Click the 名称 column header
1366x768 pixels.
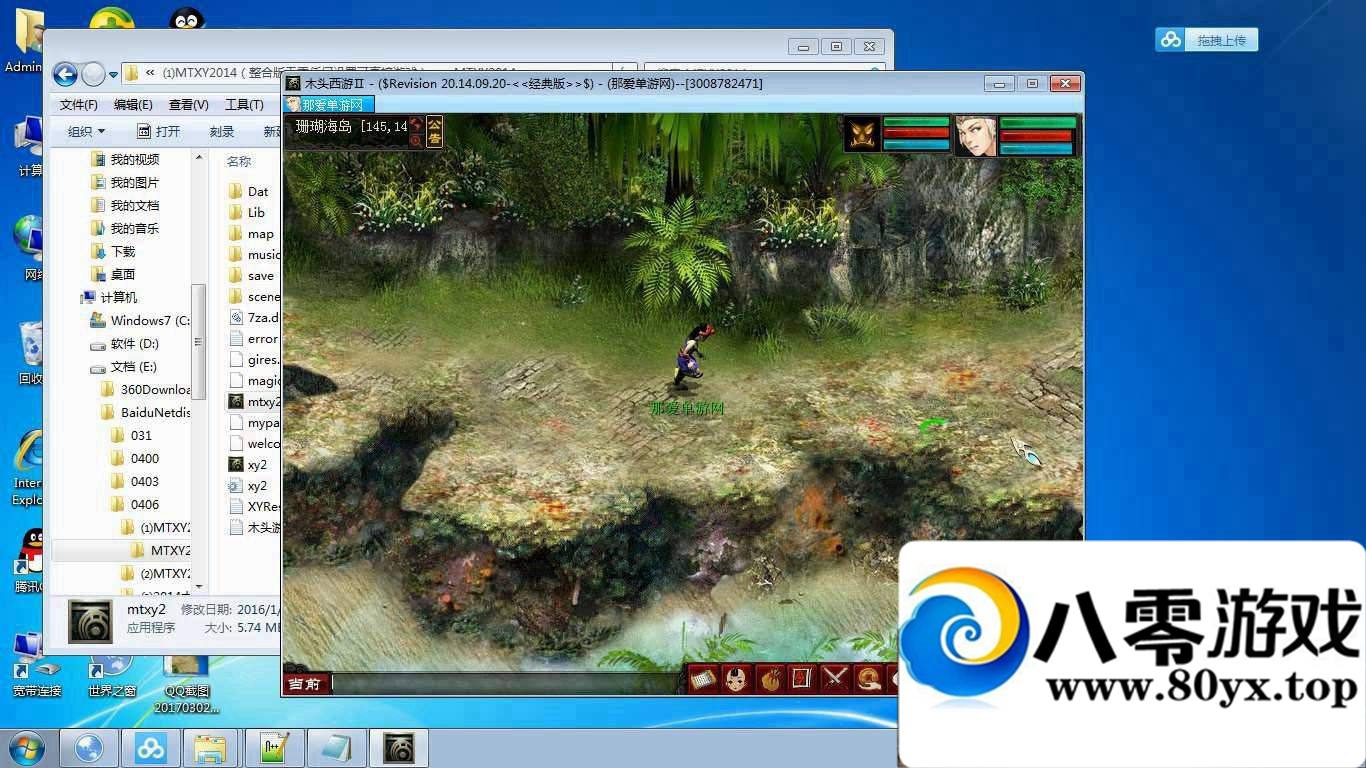point(239,161)
